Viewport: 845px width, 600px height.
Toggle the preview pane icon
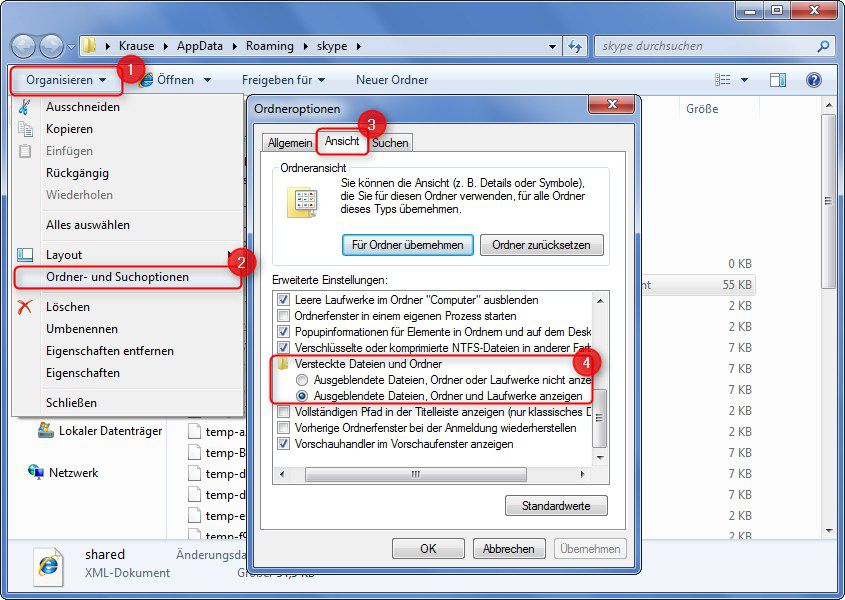pos(777,80)
